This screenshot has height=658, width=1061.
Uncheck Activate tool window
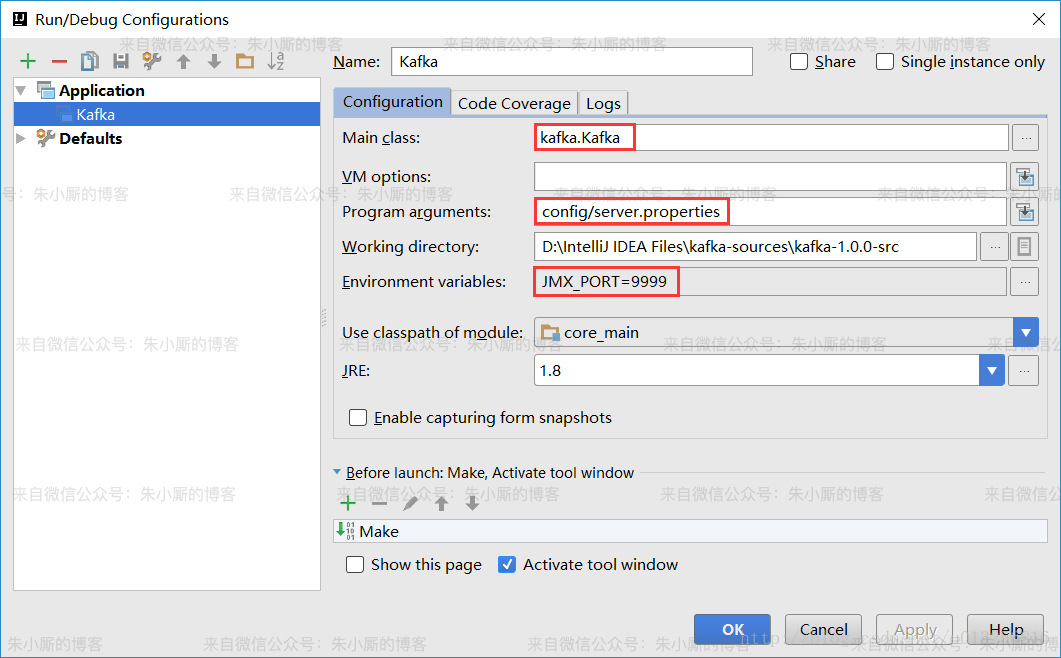[x=507, y=565]
